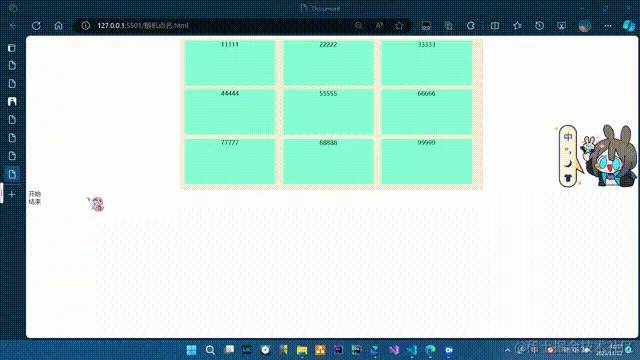Viewport: 640px width, 360px height.
Task: Reload the page with the refresh icon
Action: coord(36,26)
